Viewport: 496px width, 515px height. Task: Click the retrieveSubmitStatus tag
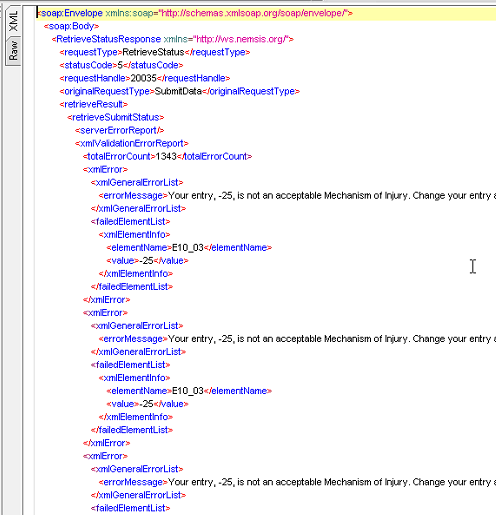116,117
